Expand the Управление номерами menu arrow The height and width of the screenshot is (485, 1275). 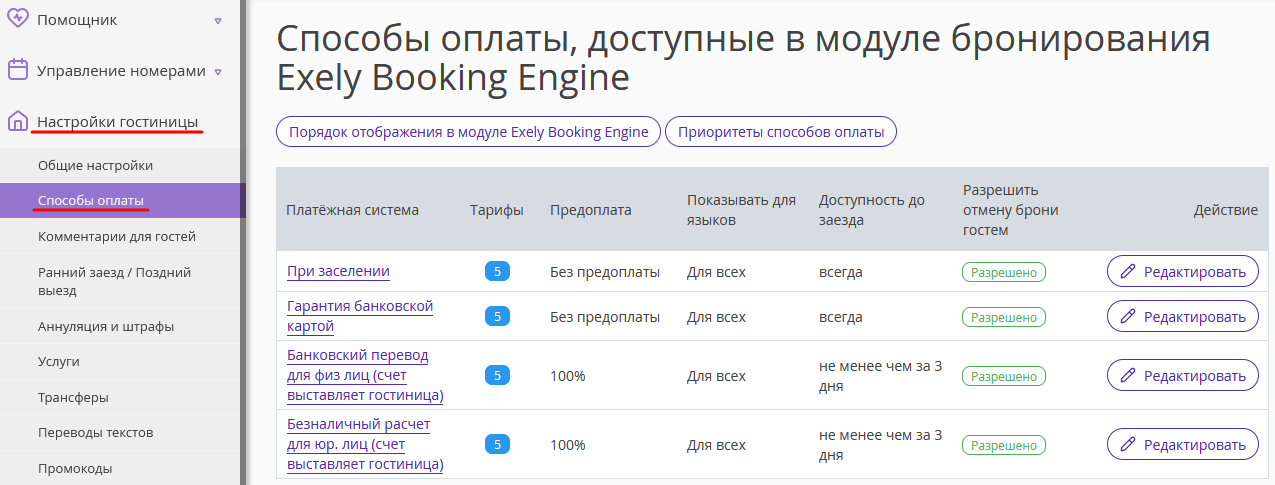click(218, 72)
